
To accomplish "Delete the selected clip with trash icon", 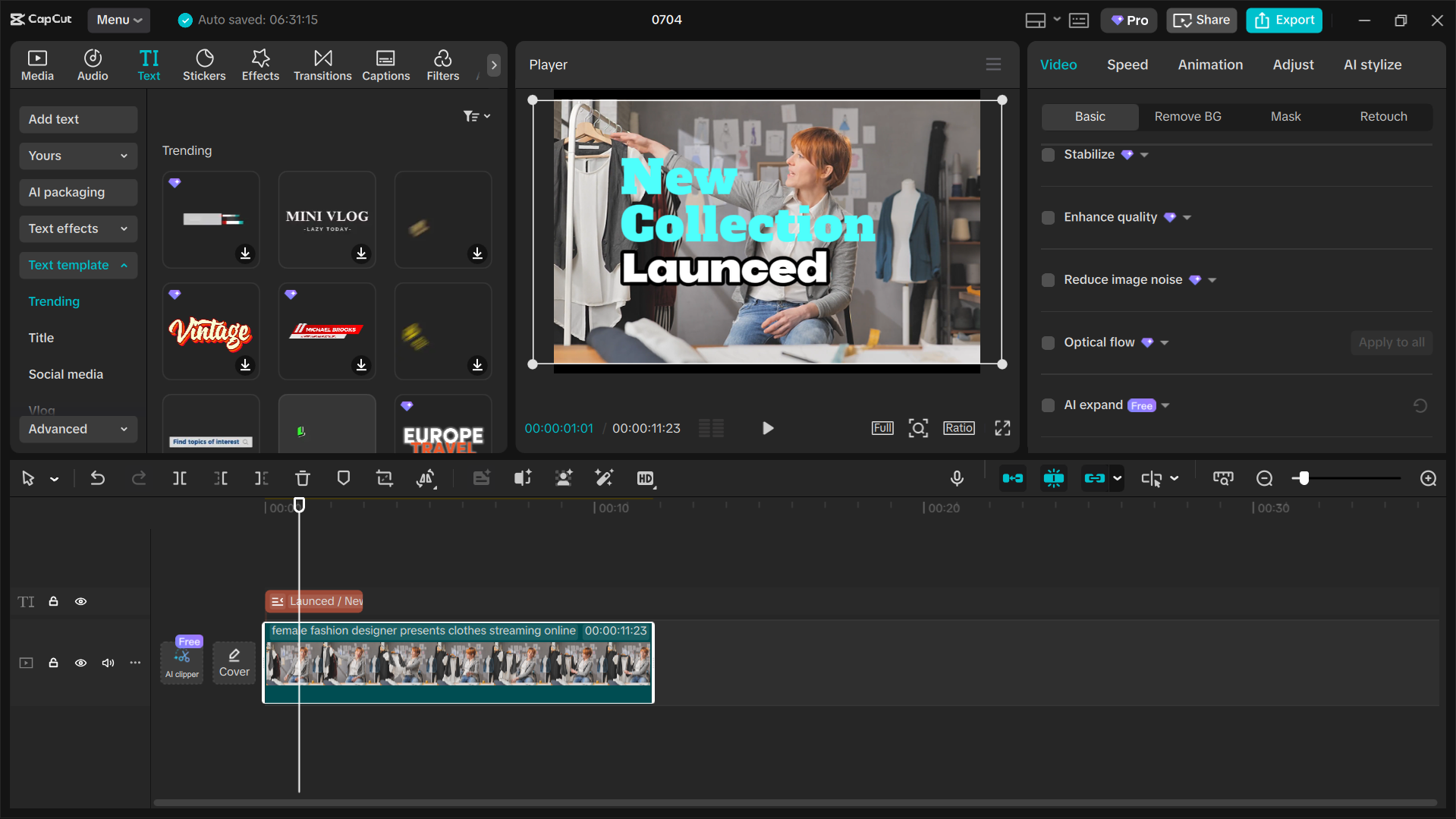I will pos(302,478).
